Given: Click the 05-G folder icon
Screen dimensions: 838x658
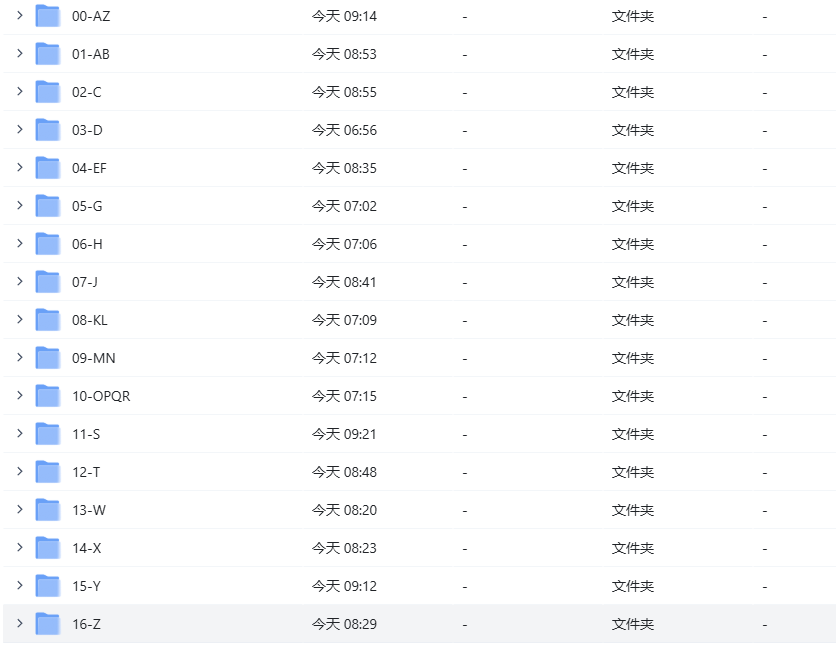Looking at the screenshot, I should (48, 206).
